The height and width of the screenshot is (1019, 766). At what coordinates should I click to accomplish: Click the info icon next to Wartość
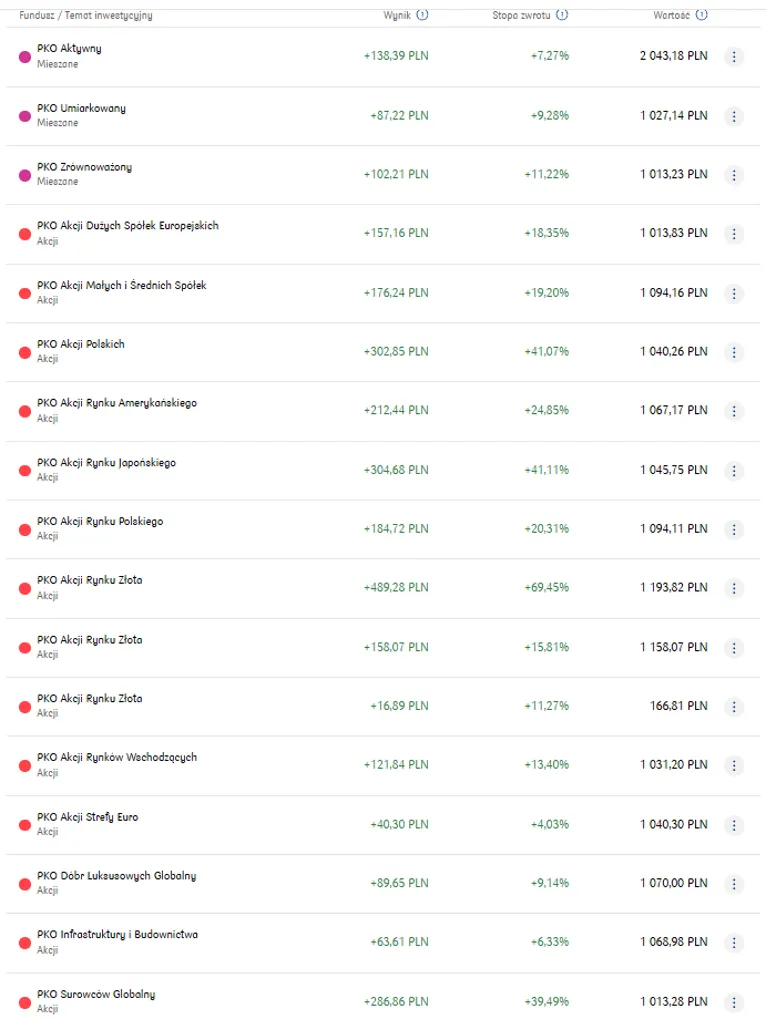pyautogui.click(x=702, y=14)
